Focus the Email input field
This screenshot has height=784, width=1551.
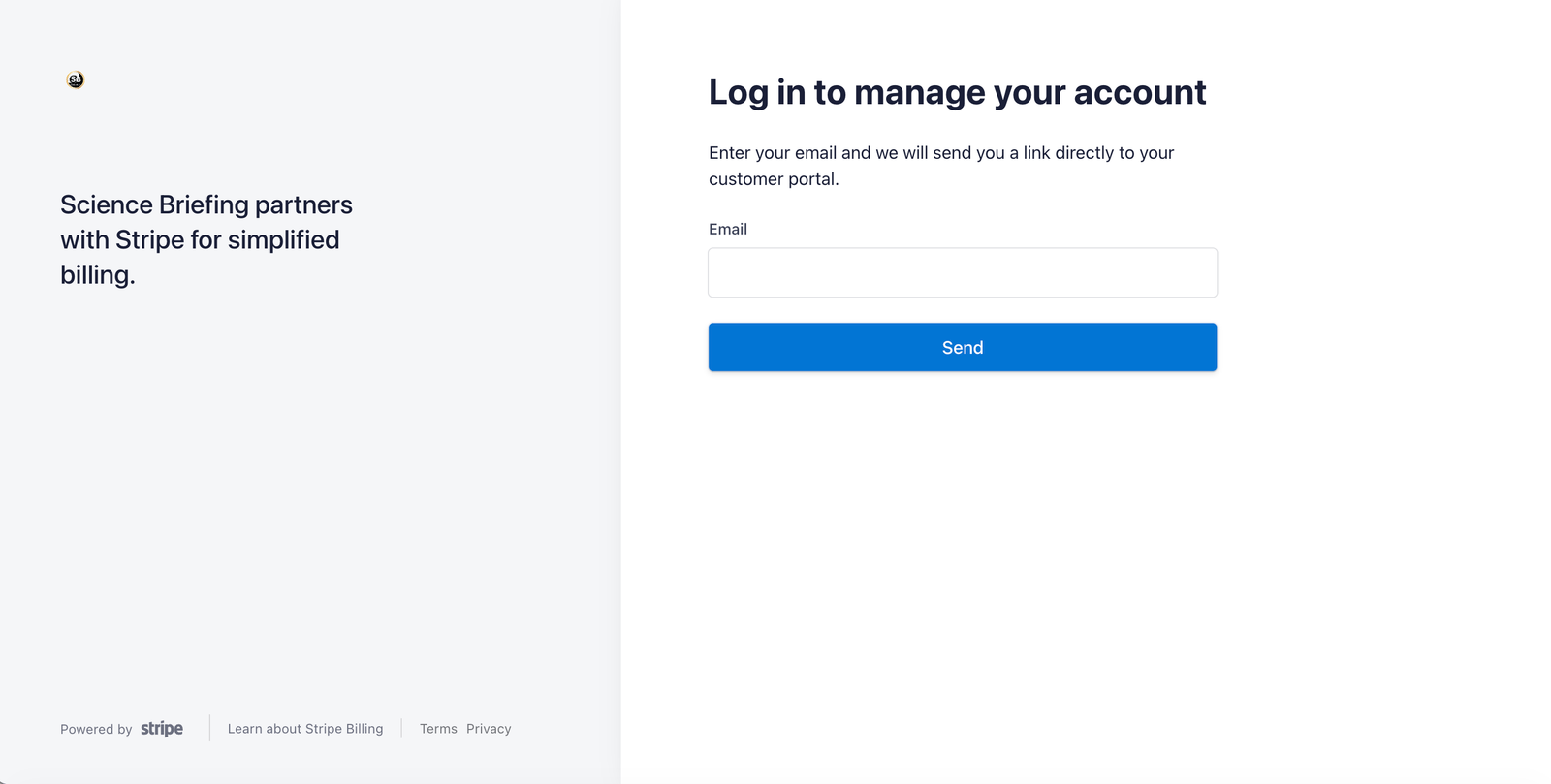962,272
